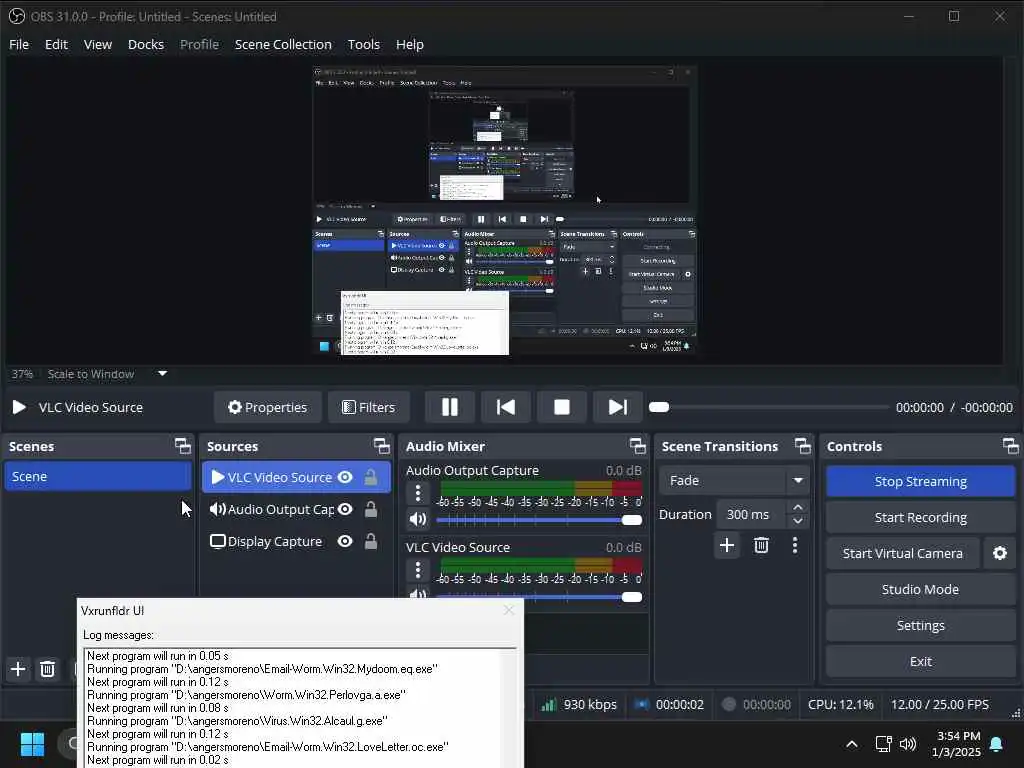Click Exit in Controls dock

coord(921,661)
